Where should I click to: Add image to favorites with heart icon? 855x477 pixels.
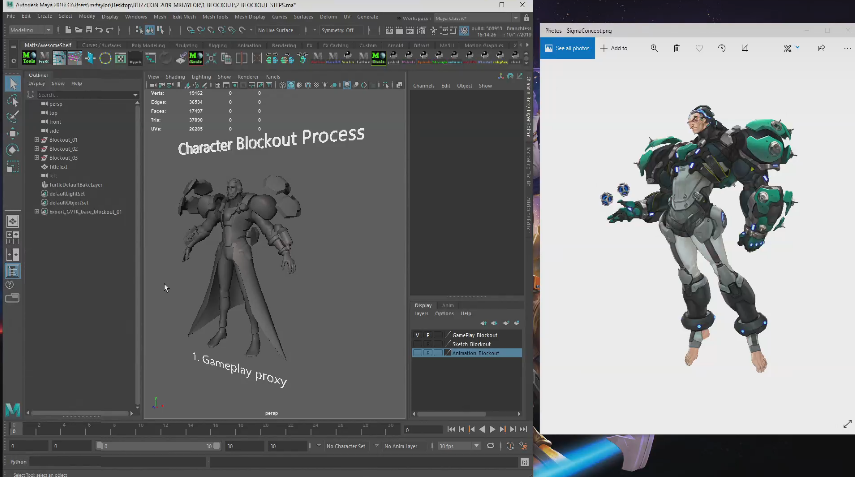pos(699,48)
